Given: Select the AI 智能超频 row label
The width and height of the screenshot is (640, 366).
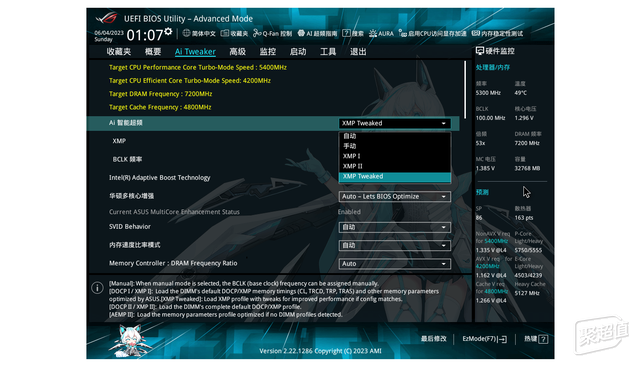Looking at the screenshot, I should tap(126, 123).
